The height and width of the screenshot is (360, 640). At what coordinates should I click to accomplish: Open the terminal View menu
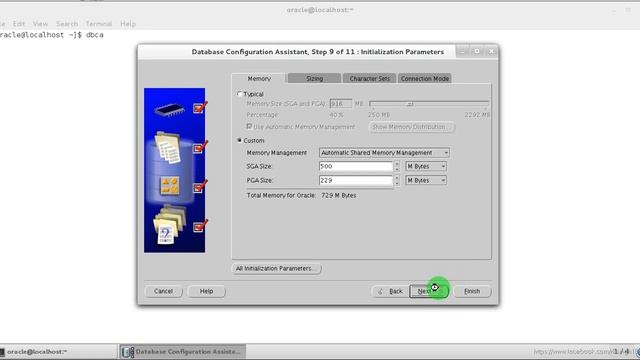pos(40,24)
